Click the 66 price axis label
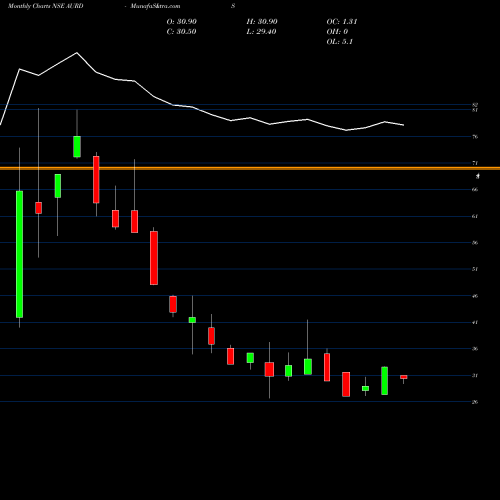Image resolution: width=500 pixels, height=500 pixels. pos(475,189)
